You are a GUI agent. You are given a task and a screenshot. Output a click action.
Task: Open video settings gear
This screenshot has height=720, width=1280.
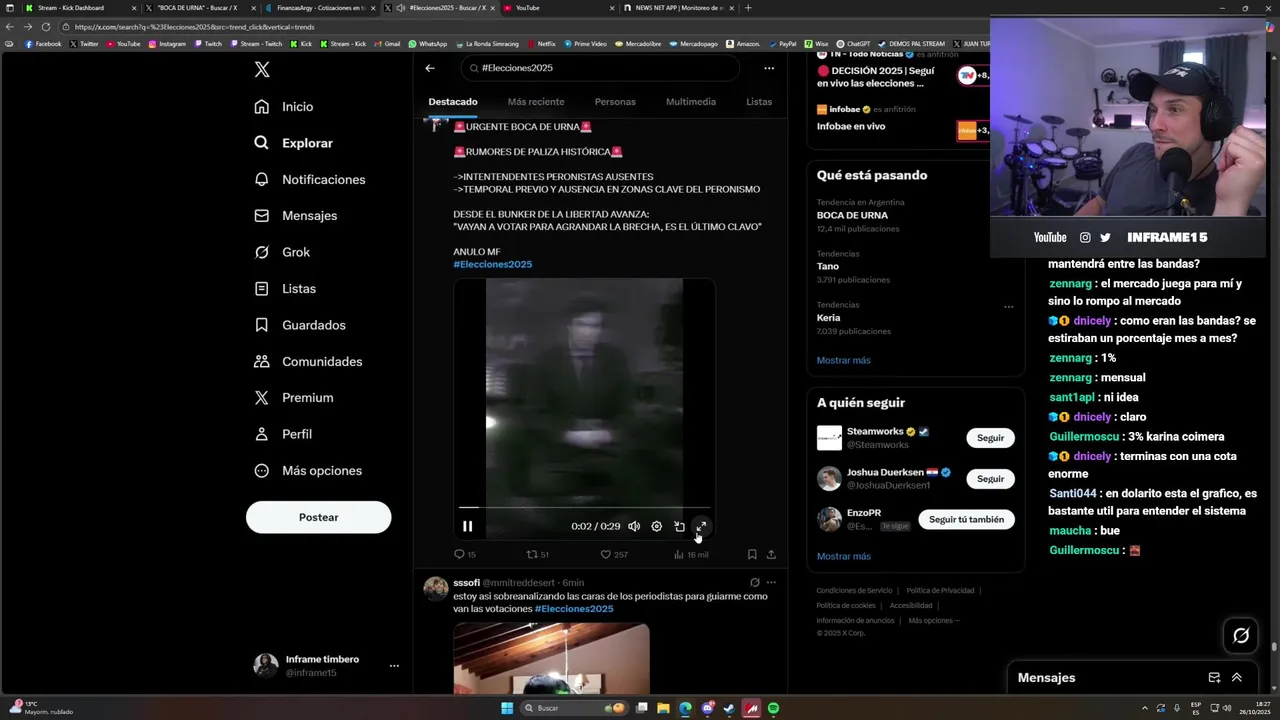[657, 527]
